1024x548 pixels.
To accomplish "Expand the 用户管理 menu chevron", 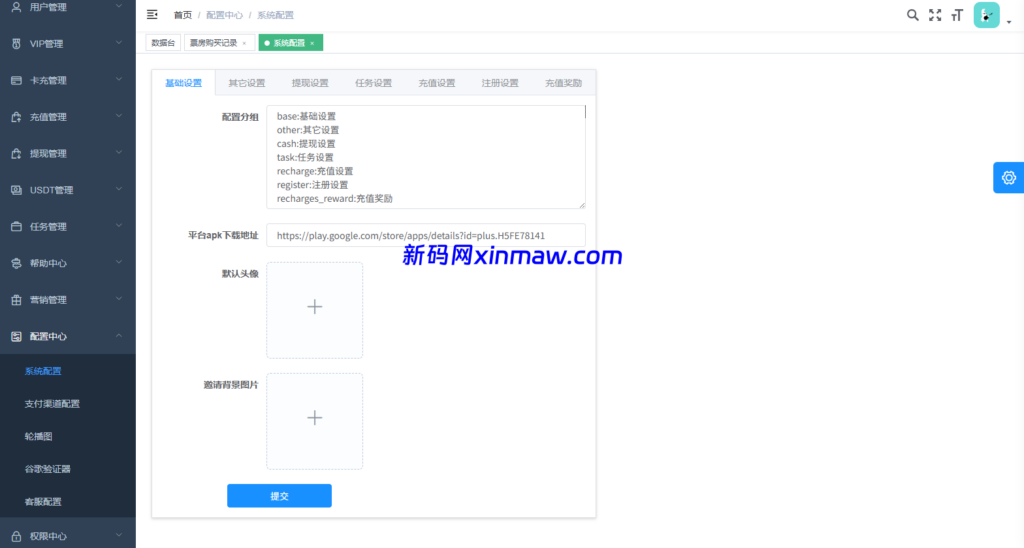I will coord(119,6).
